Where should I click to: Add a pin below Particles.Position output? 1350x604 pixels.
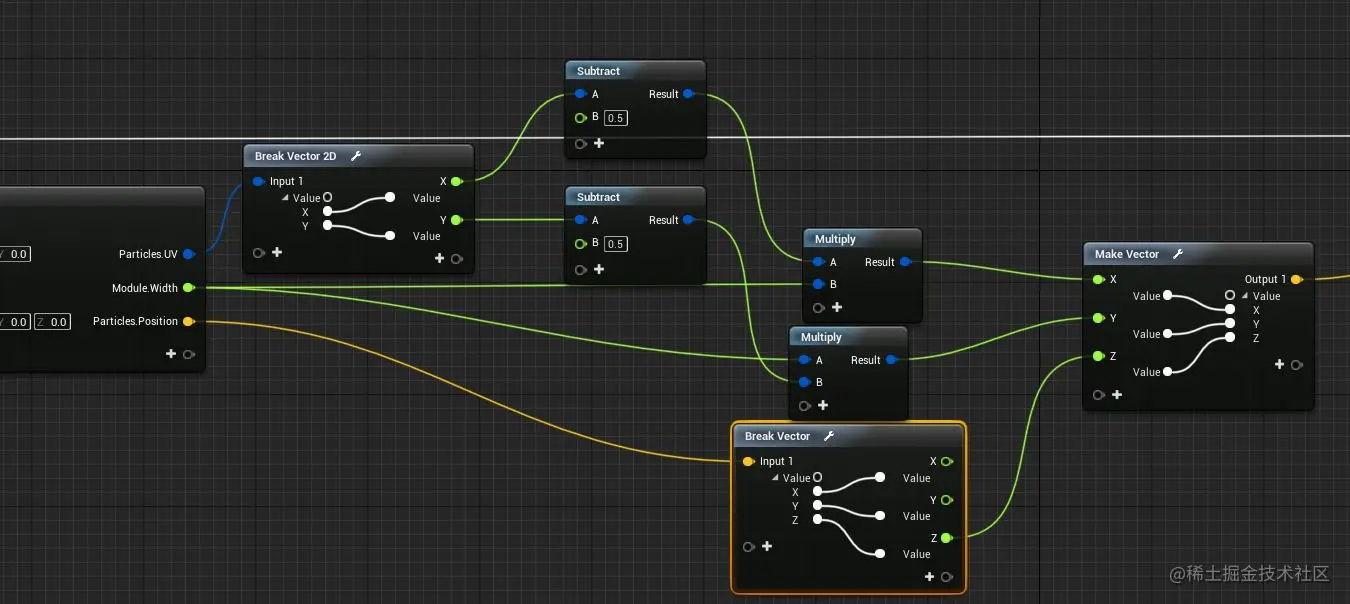(x=171, y=353)
